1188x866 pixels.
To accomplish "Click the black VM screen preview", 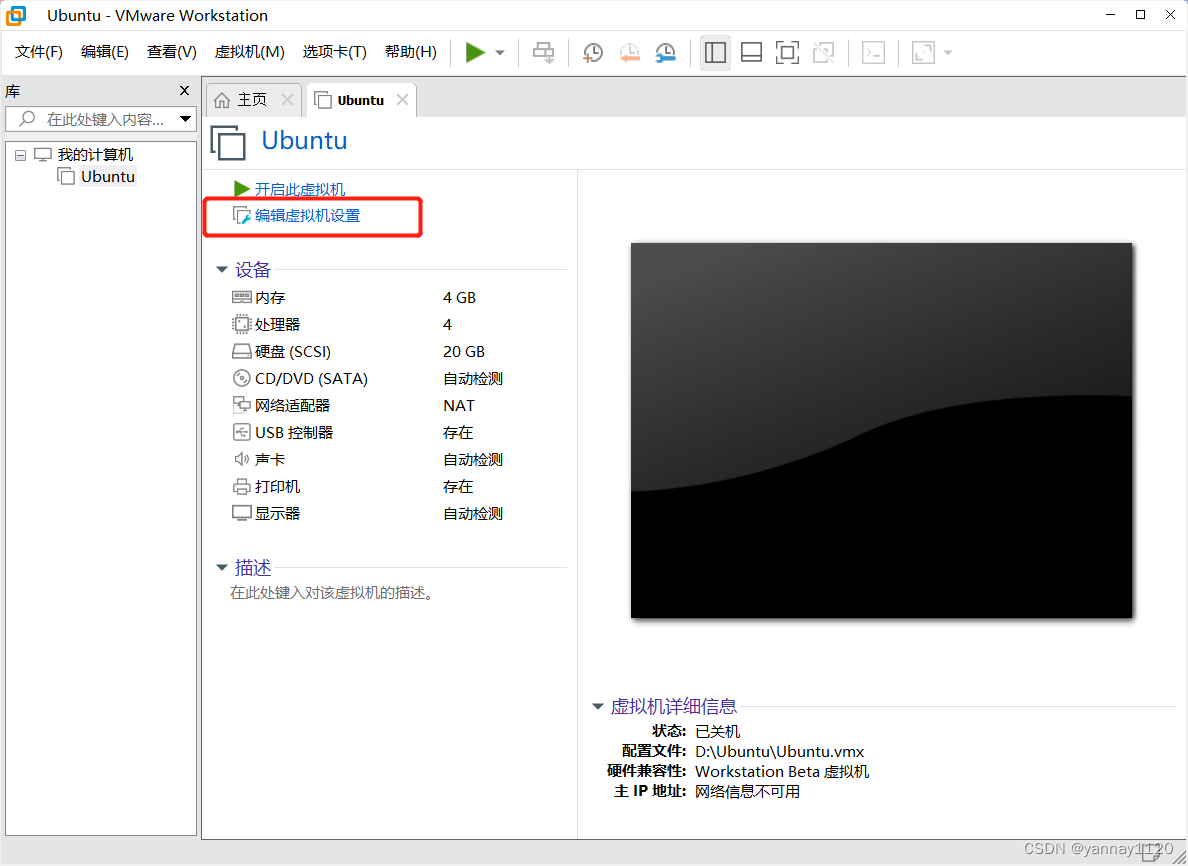I will click(881, 430).
